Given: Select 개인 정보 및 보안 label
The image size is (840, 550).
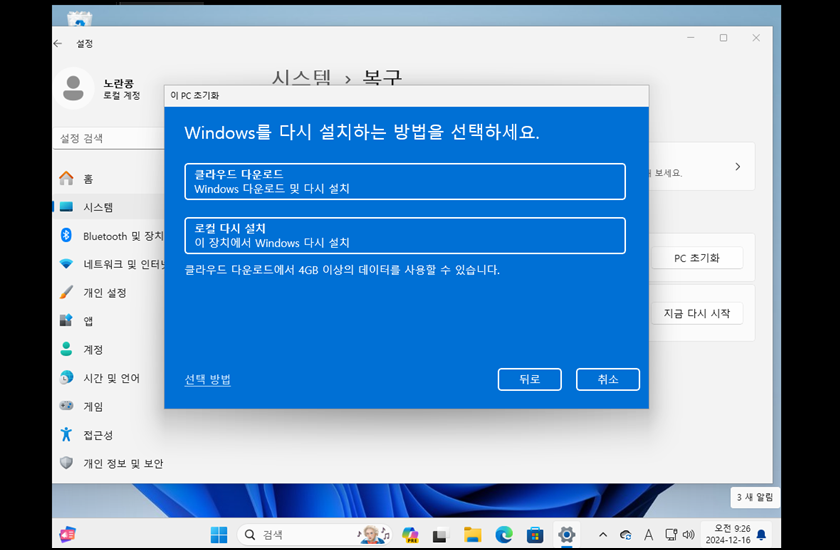Looking at the screenshot, I should [123, 463].
